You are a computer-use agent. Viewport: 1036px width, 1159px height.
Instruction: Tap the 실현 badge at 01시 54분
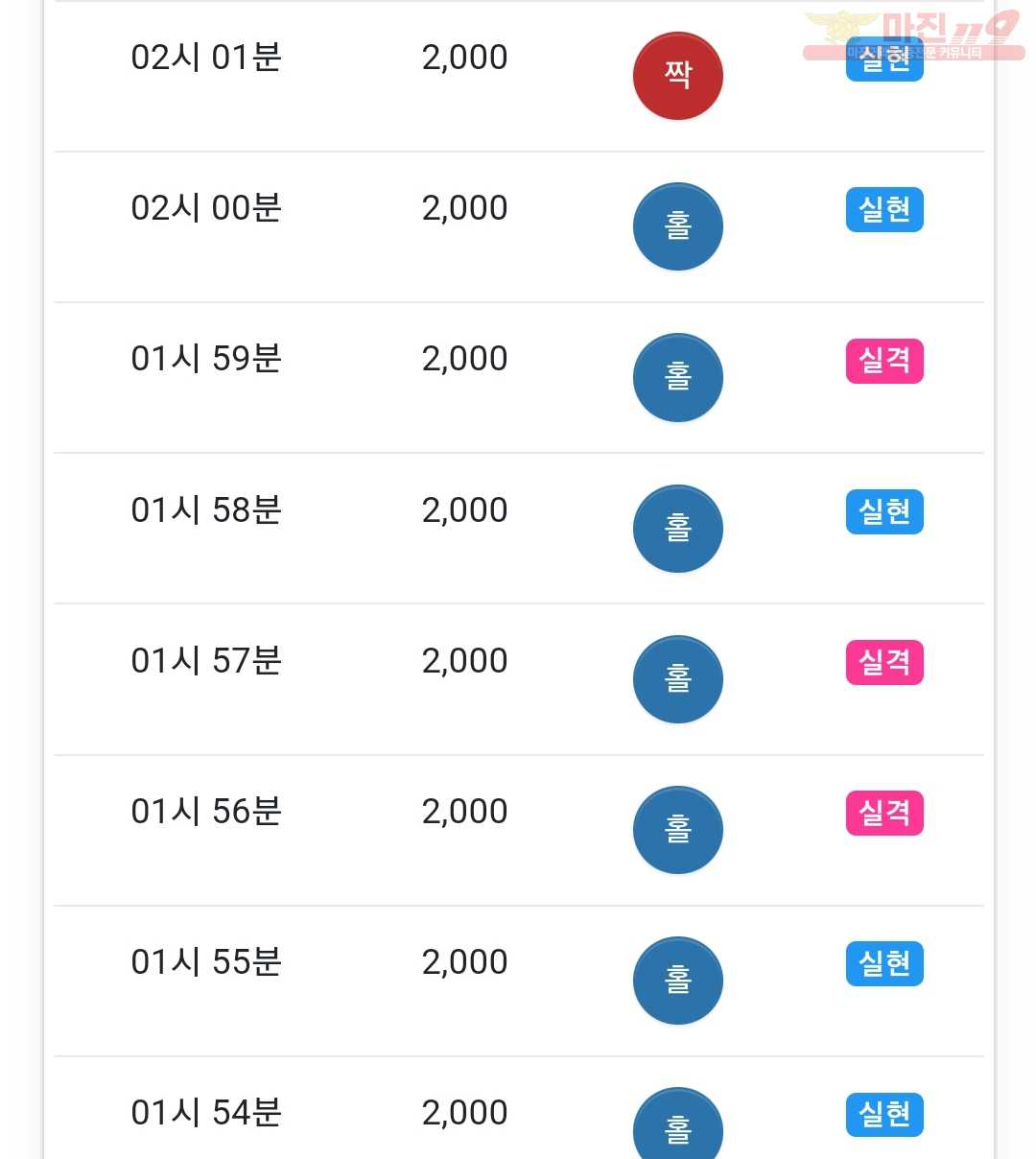pyautogui.click(x=884, y=1114)
